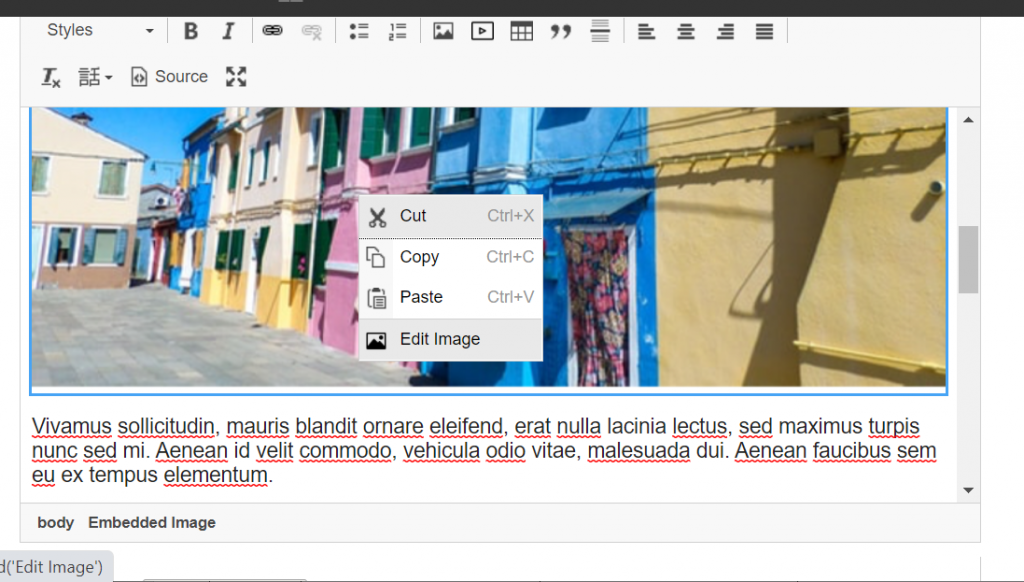Click the Source button
Screen dimensions: 1024x582
[x=169, y=77]
